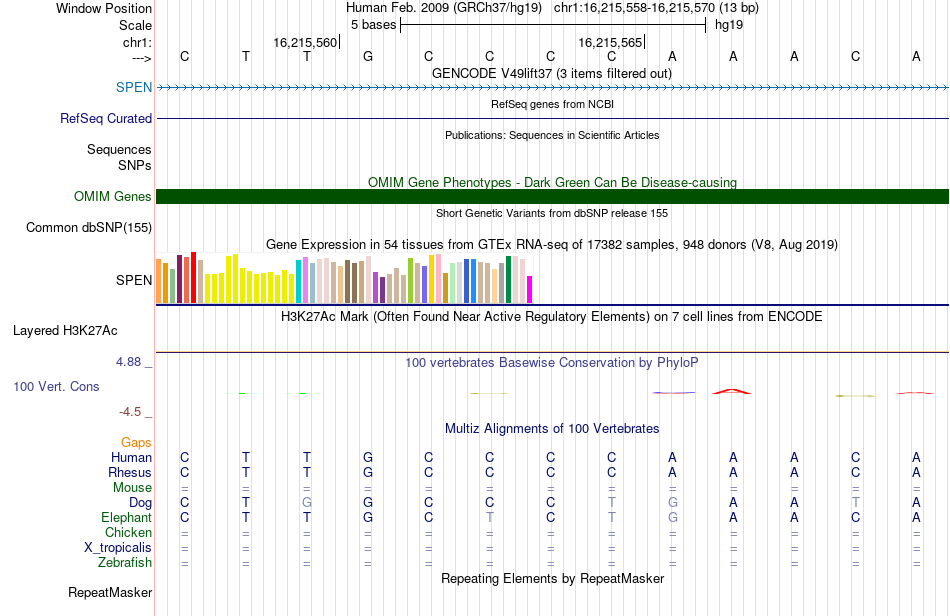Click '100 vertebrates Basewise Conservation by PhyloP' title

[x=552, y=362]
